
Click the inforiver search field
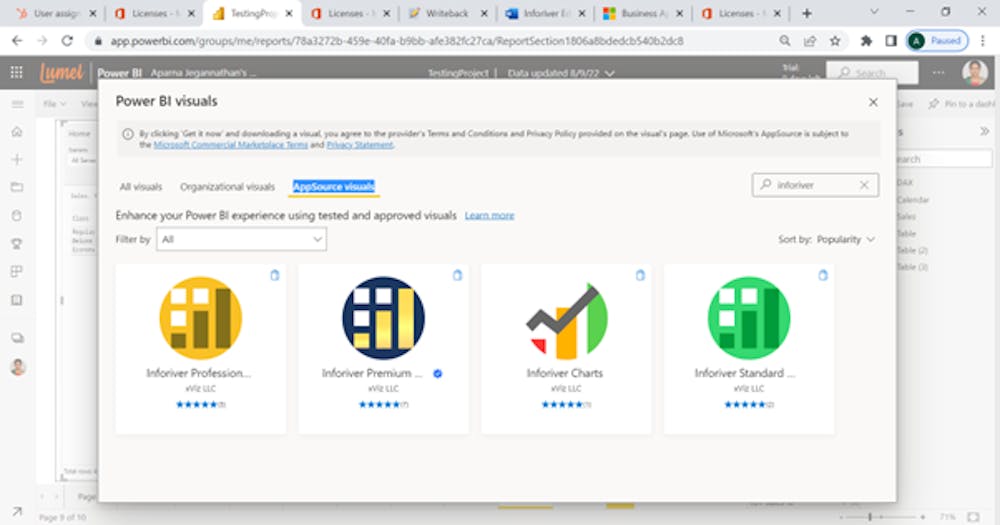coord(814,185)
